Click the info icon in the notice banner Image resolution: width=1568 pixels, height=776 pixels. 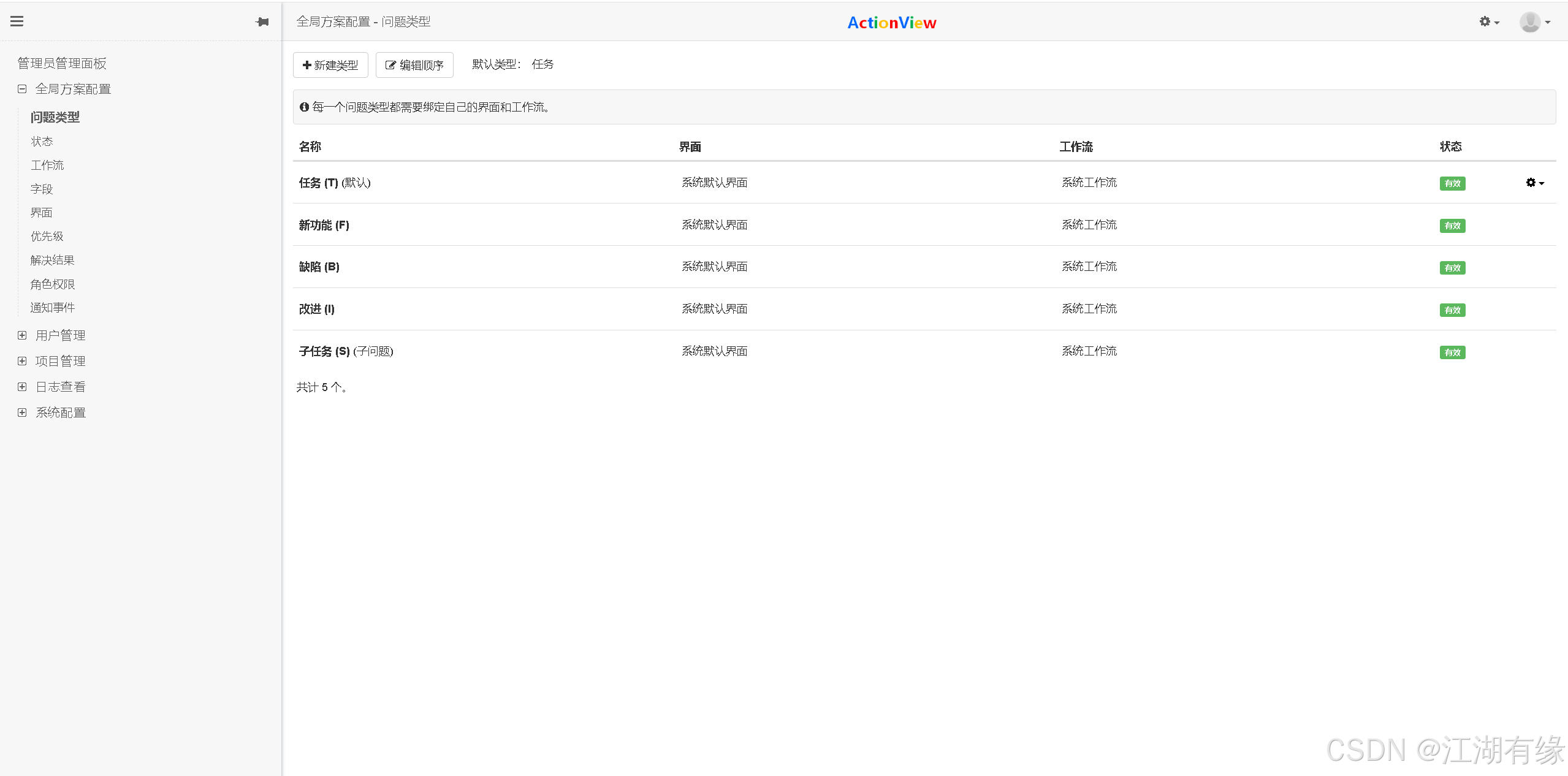(305, 107)
